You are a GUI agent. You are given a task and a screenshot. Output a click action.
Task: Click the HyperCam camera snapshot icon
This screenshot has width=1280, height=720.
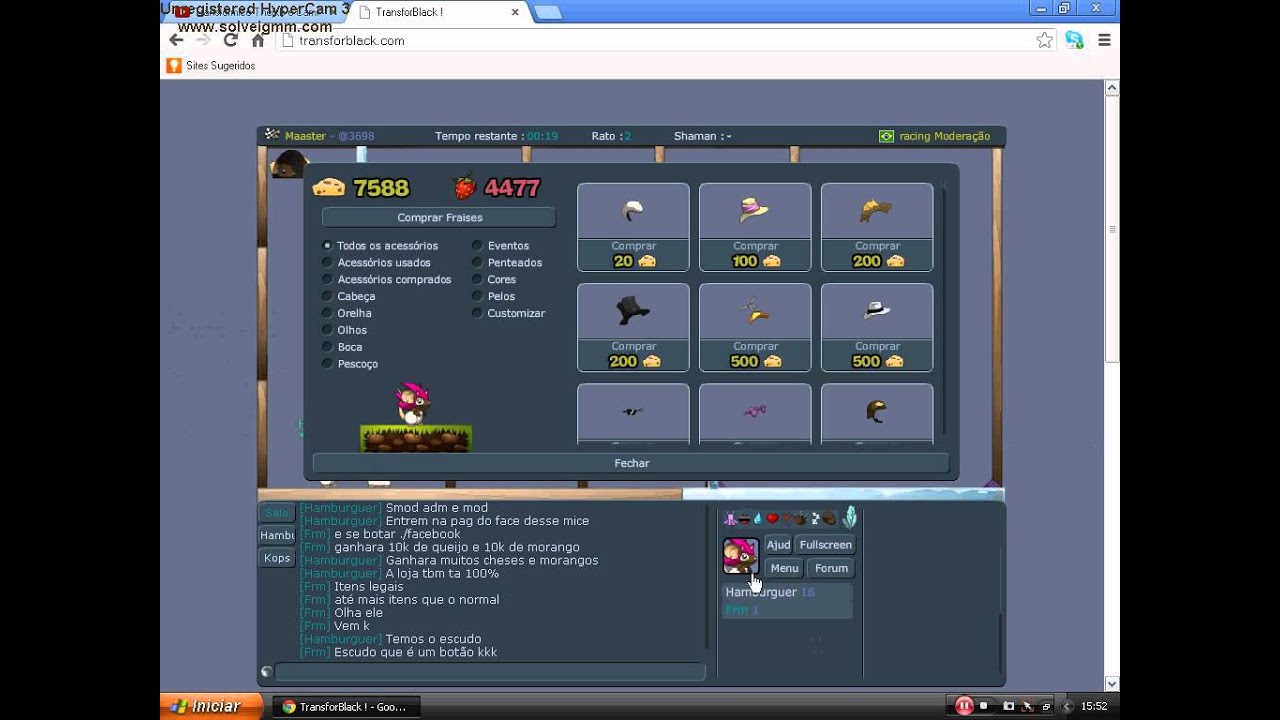click(x=1008, y=706)
